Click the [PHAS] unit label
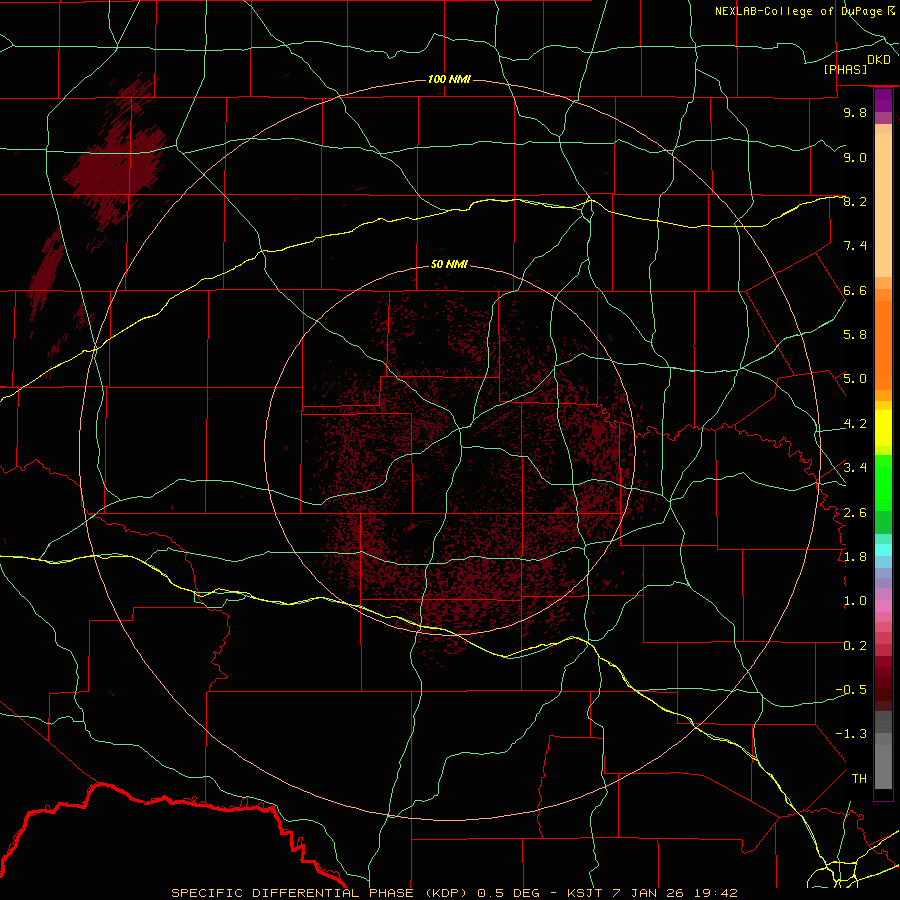The image size is (900, 900). [845, 69]
